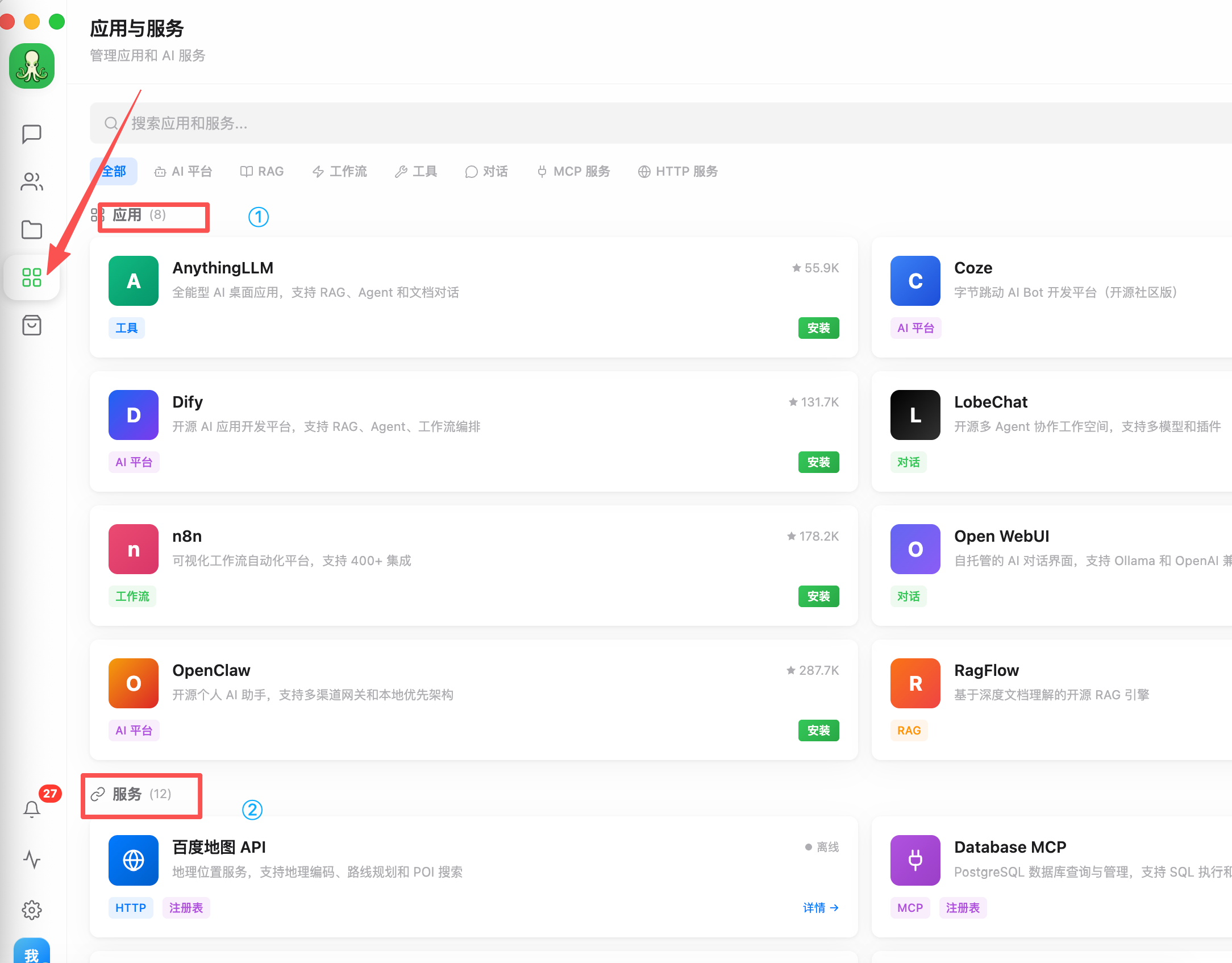1232x963 pixels.
Task: Focus the 搜索应用和服务 search field
Action: (x=661, y=123)
